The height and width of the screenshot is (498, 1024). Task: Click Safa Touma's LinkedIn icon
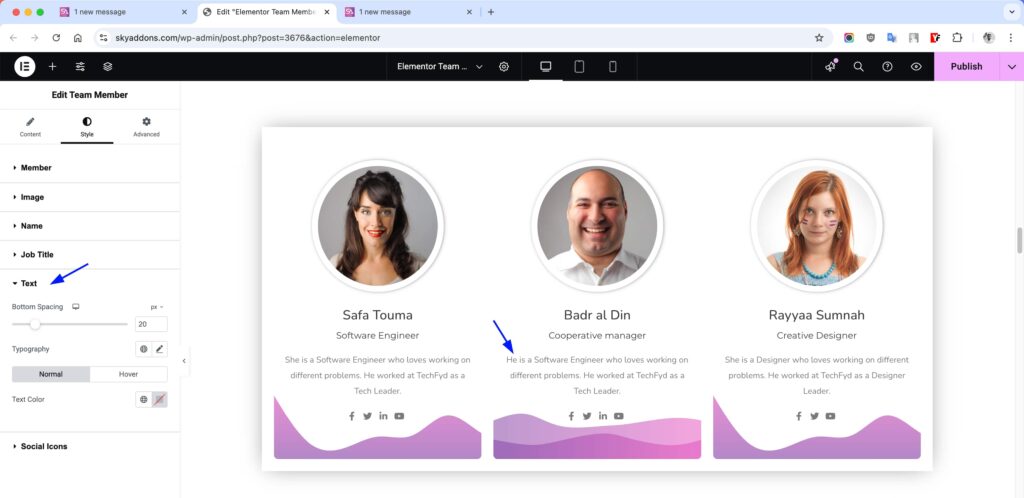(x=383, y=416)
